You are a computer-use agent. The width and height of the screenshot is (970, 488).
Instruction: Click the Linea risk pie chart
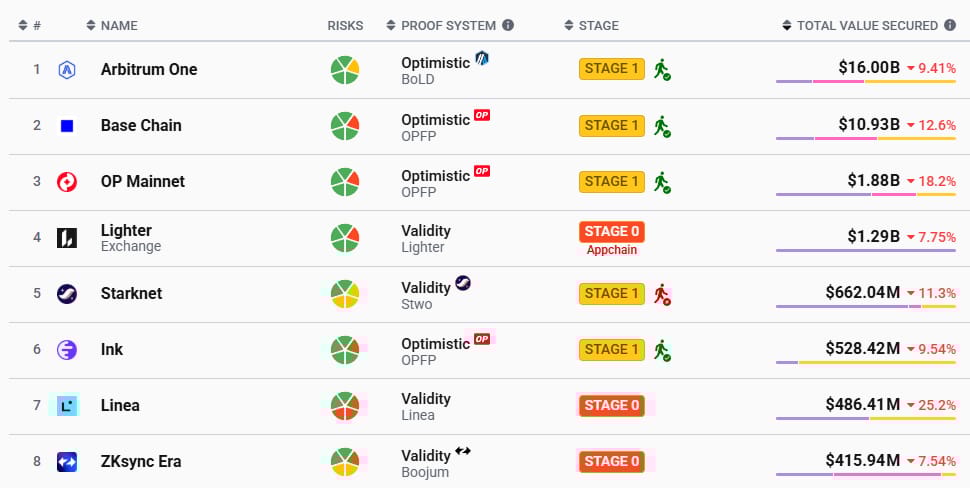345,406
